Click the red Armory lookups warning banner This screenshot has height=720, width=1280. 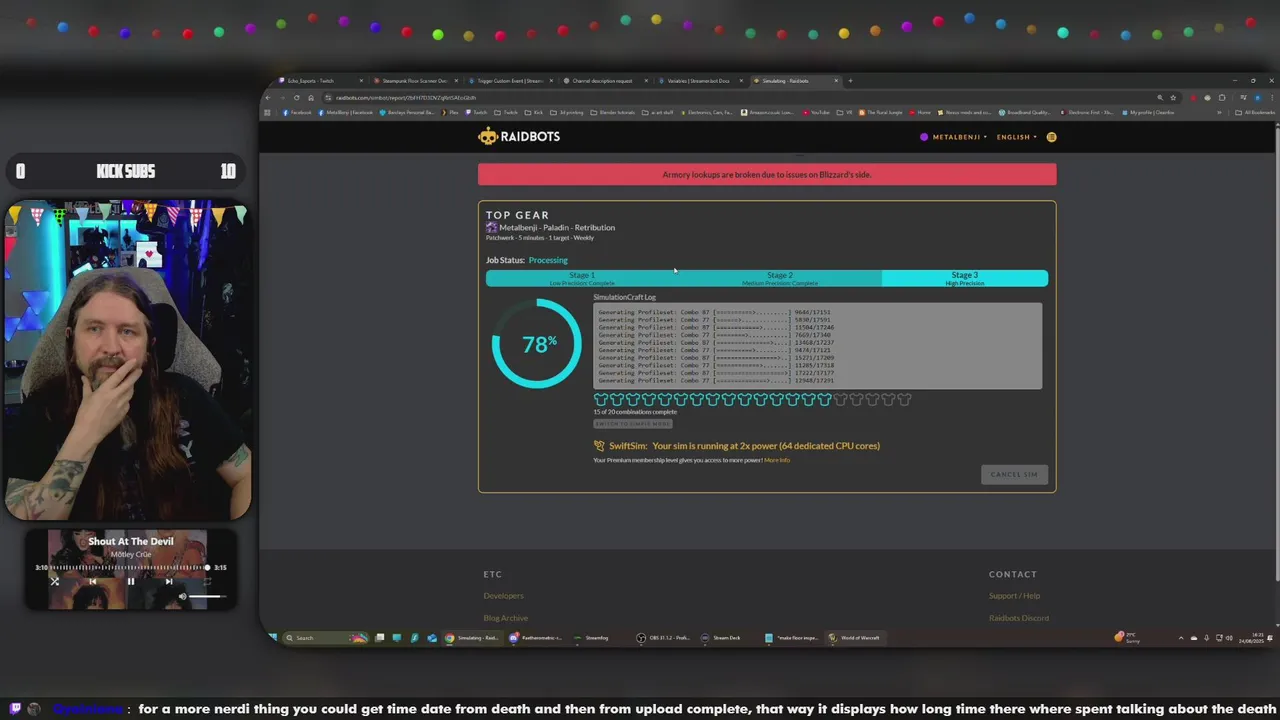[767, 174]
